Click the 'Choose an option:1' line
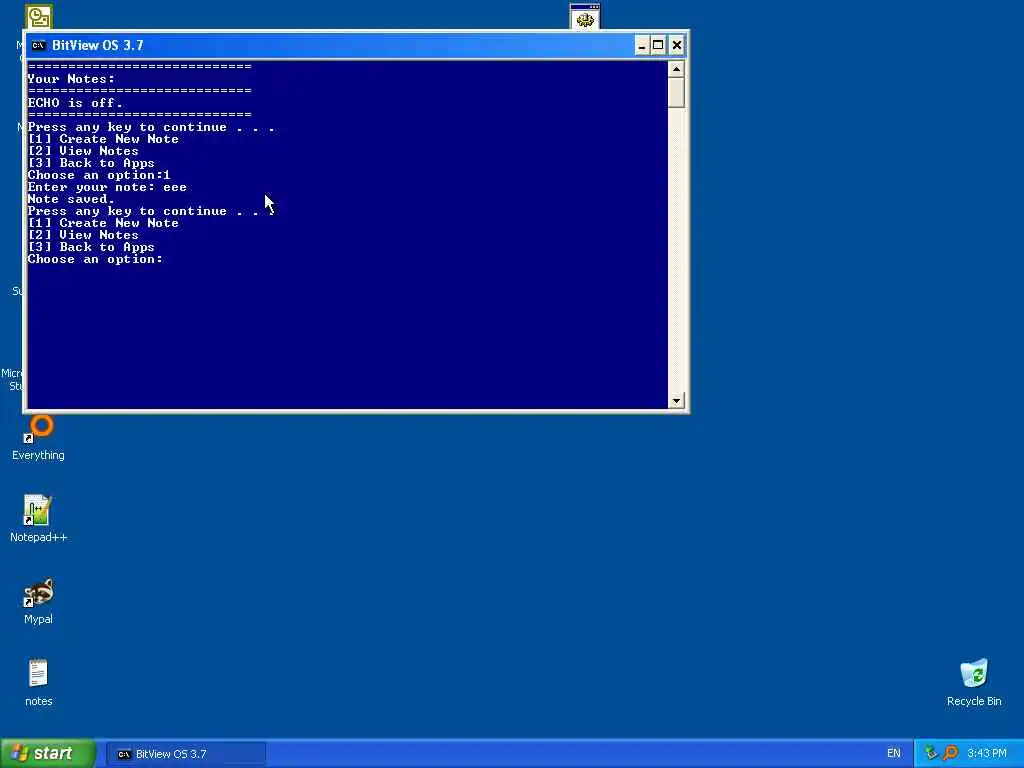Screen dimensions: 1024x768 point(99,175)
